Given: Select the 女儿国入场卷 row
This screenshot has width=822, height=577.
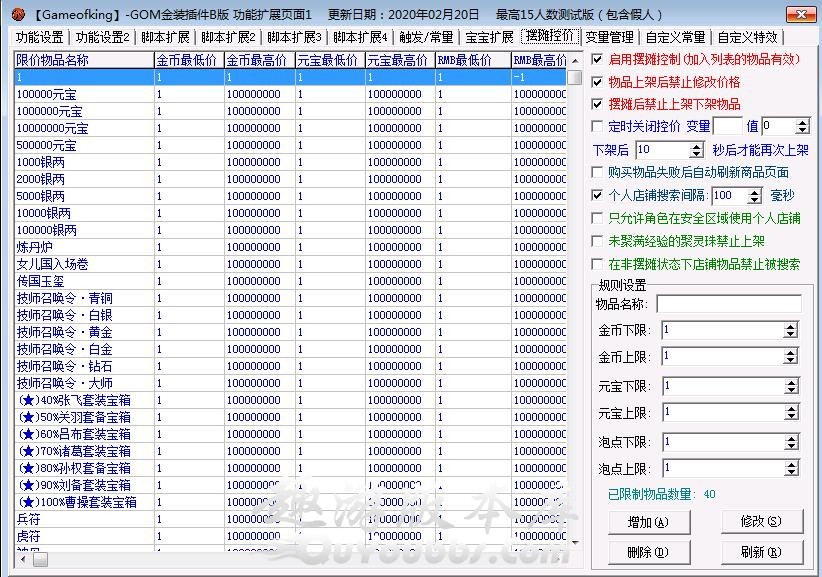Looking at the screenshot, I should tap(290, 264).
